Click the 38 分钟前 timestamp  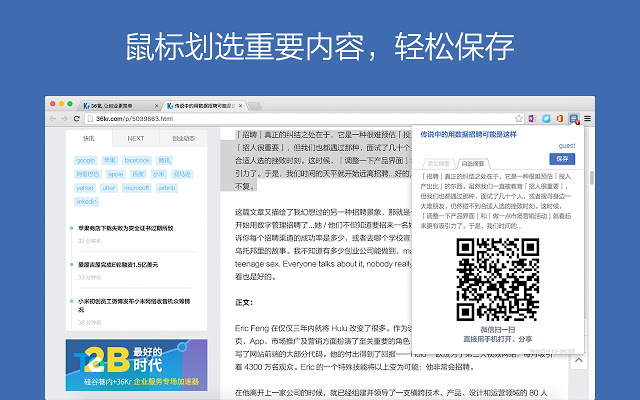point(90,322)
